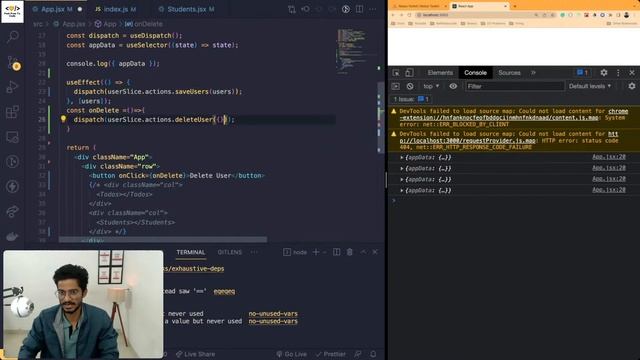640x360 pixels.
Task: Expand fourth appData object log entry
Action: pos(402,190)
